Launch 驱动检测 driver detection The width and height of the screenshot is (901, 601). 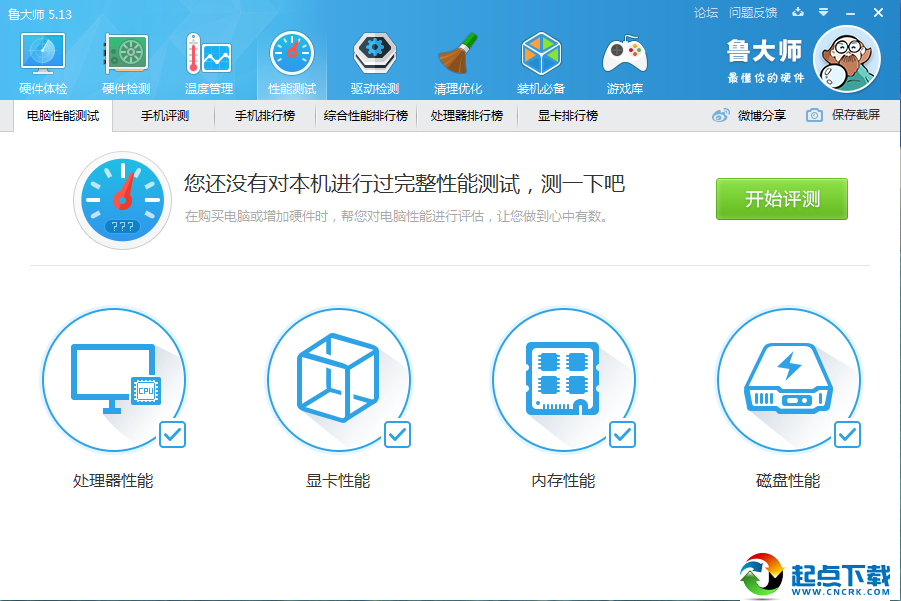[x=374, y=60]
